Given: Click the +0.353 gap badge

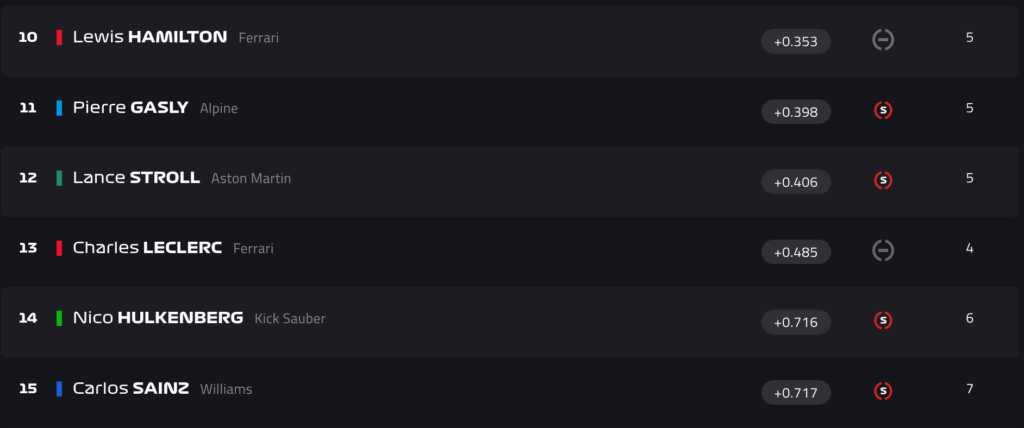Looking at the screenshot, I should tap(796, 41).
